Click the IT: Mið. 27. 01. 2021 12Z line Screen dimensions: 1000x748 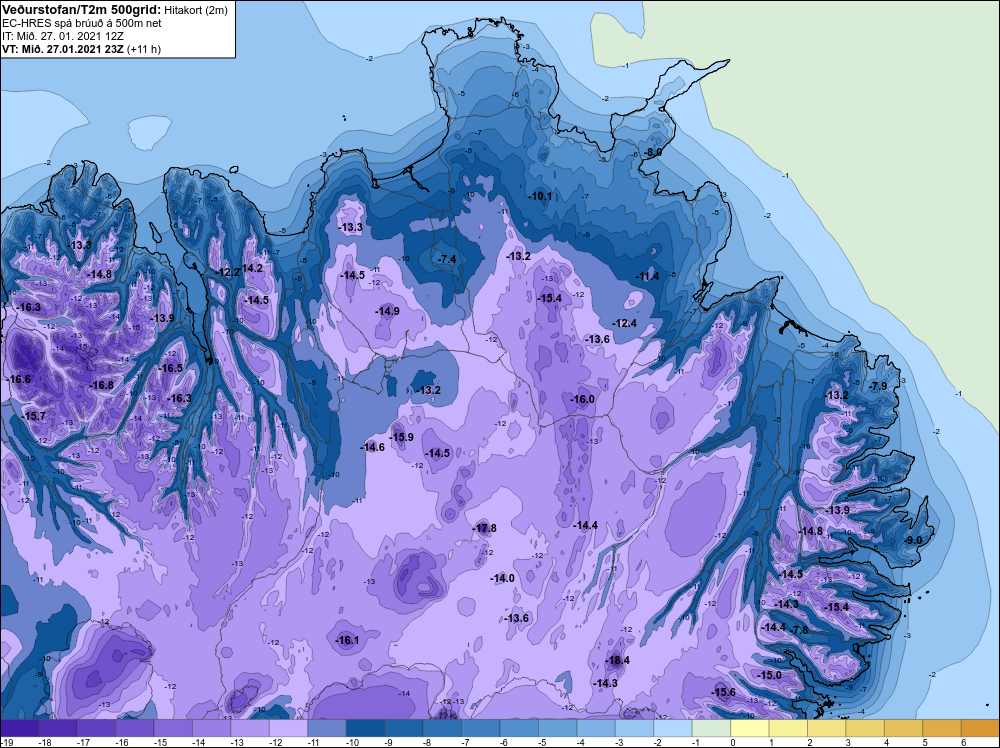pyautogui.click(x=62, y=36)
